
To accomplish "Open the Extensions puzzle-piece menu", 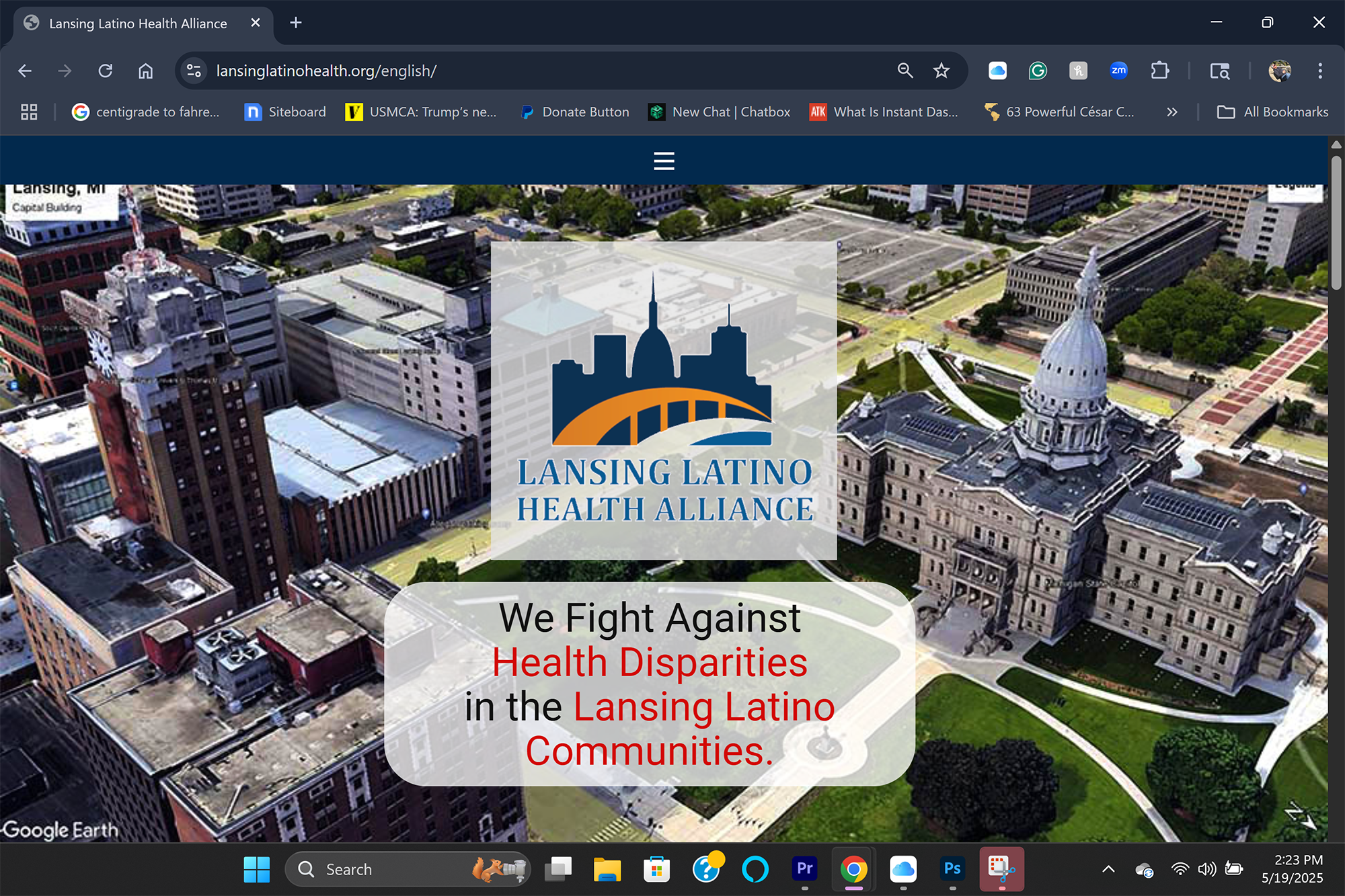I will 1159,71.
